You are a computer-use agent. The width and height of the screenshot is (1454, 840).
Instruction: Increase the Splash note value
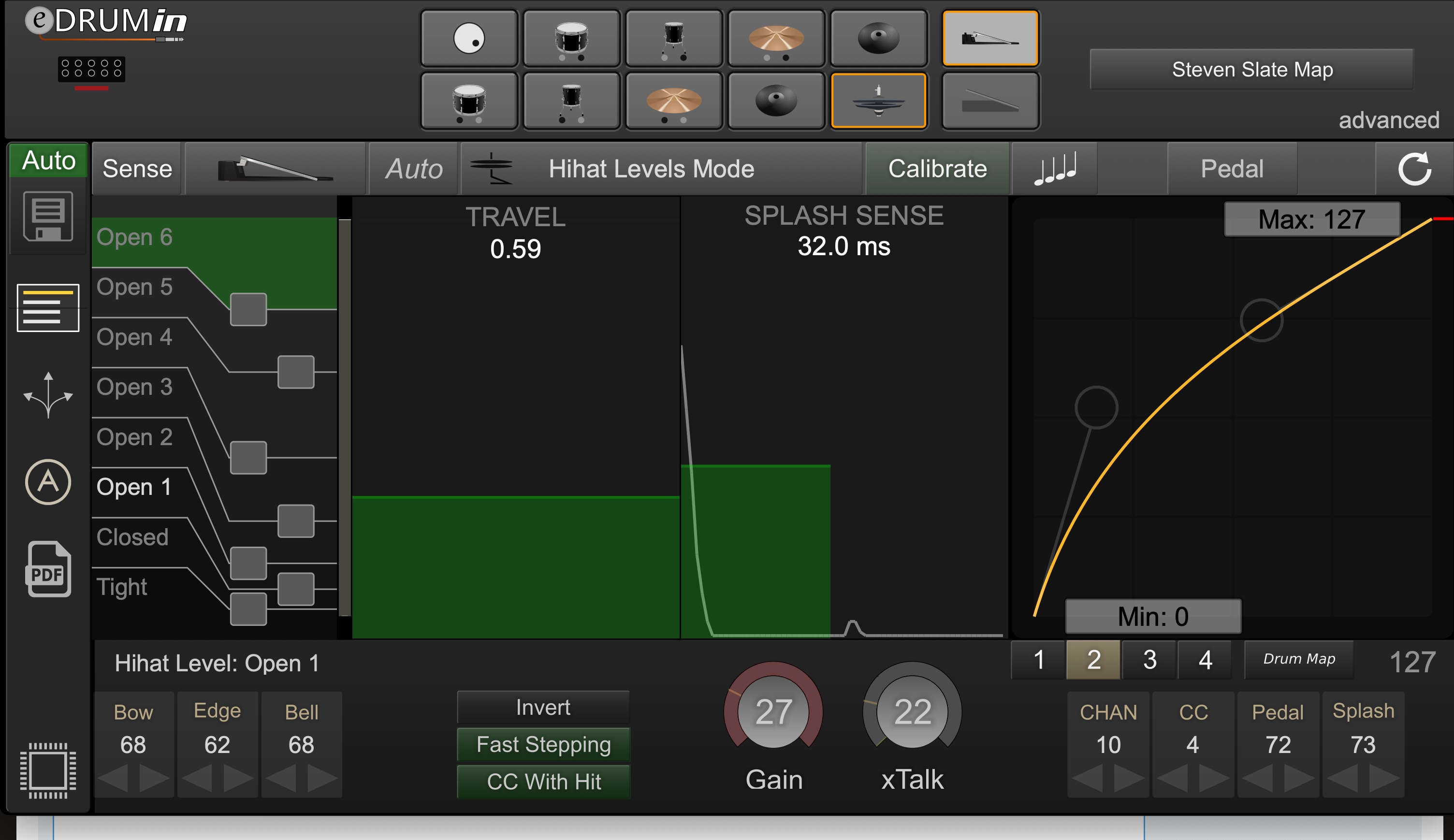[x=1384, y=779]
